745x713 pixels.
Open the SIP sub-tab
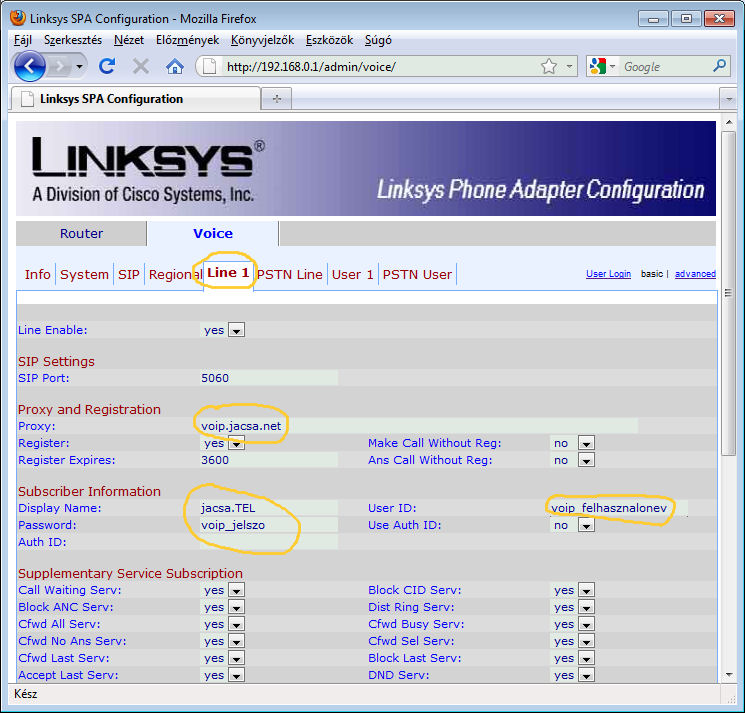[x=129, y=274]
